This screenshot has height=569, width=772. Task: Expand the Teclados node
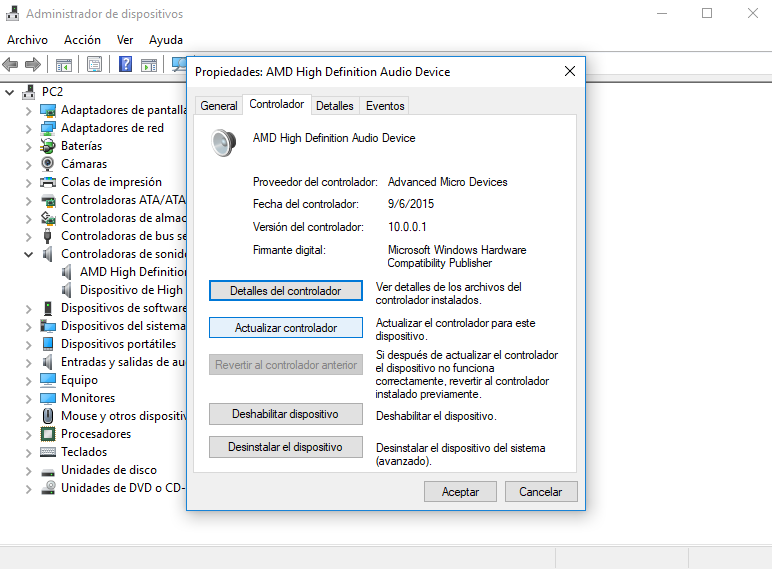point(29,453)
